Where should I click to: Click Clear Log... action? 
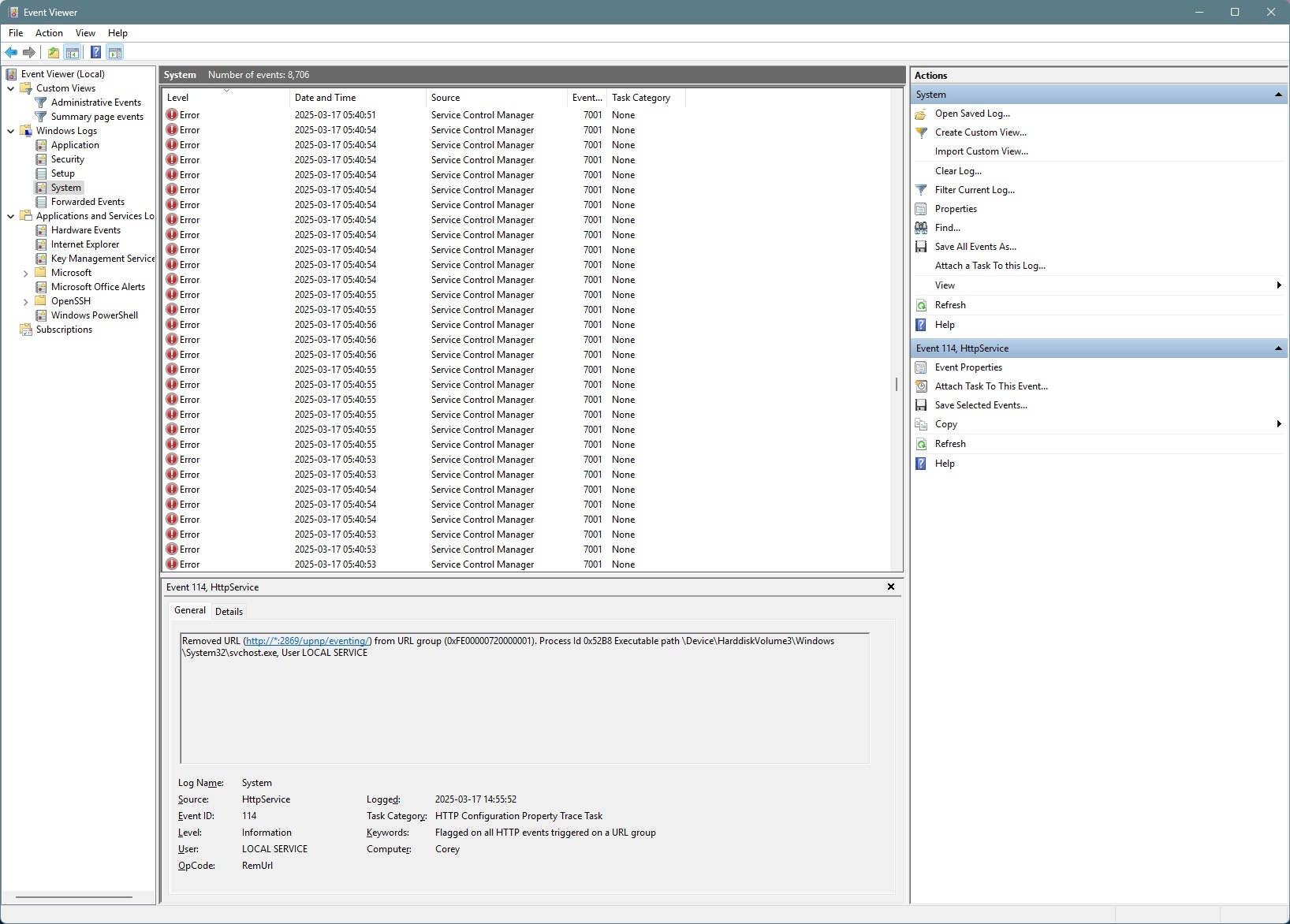point(958,171)
